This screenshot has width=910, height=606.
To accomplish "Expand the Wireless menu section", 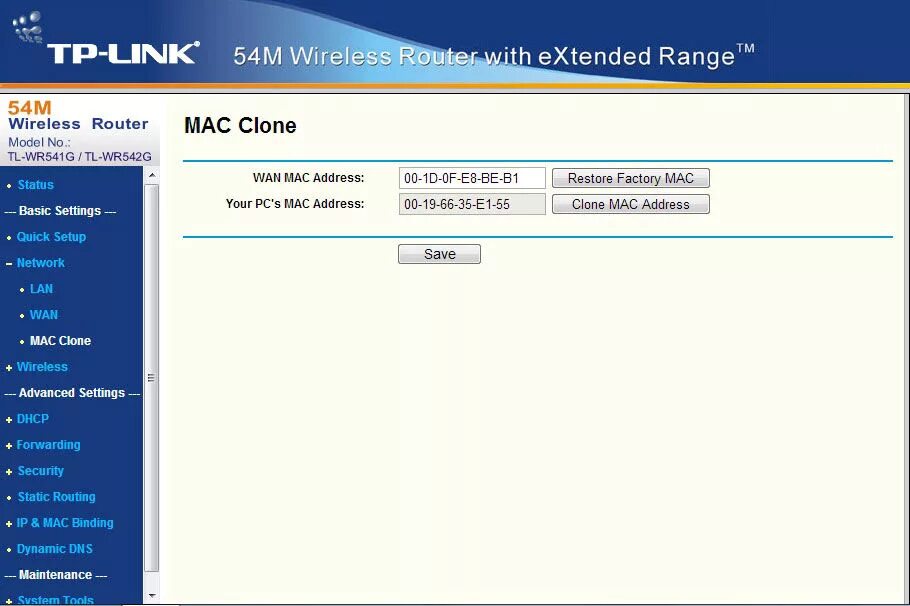I will (x=42, y=367).
